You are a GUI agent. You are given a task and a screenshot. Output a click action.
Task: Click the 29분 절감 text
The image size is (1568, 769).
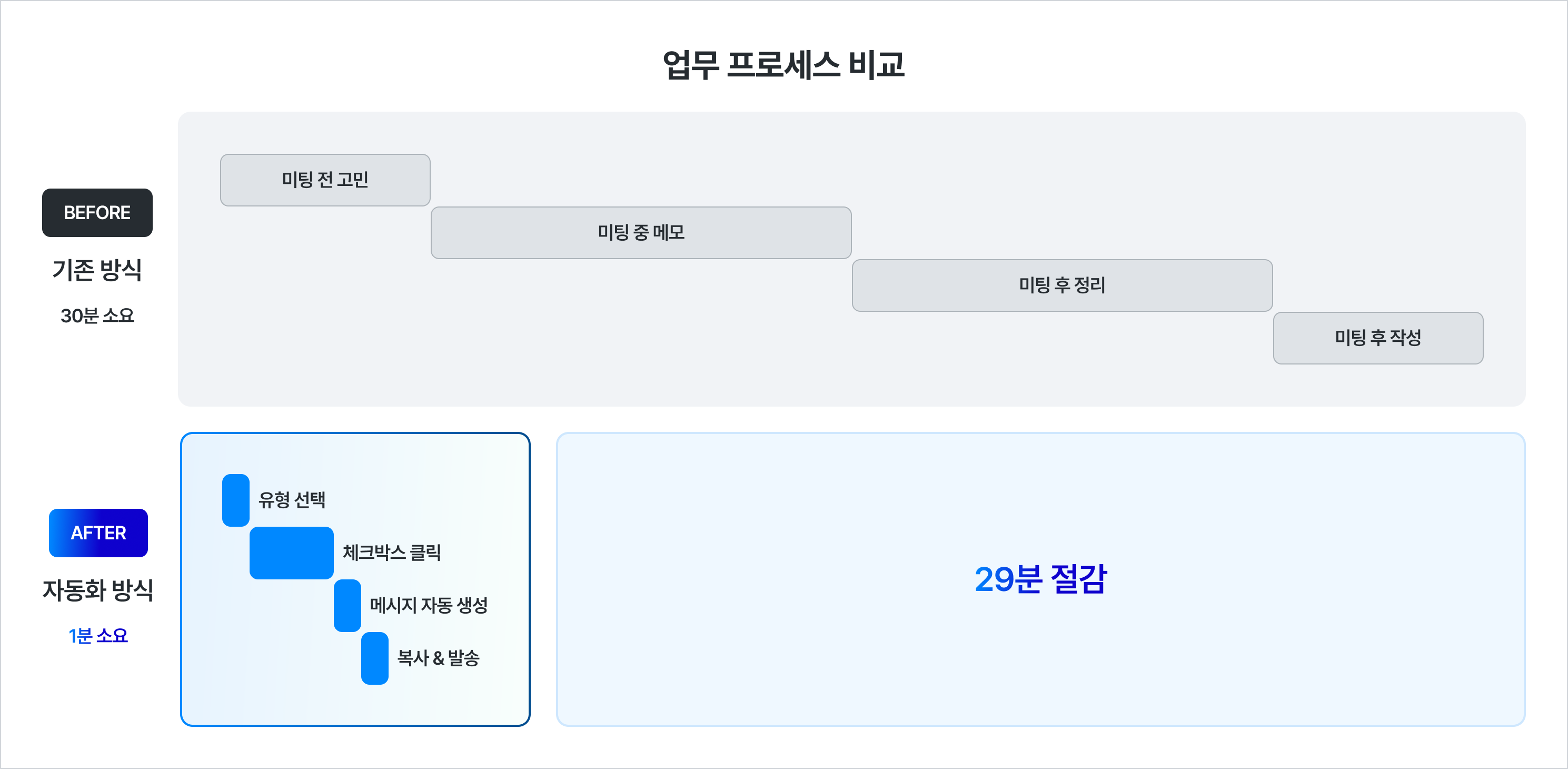click(1040, 579)
